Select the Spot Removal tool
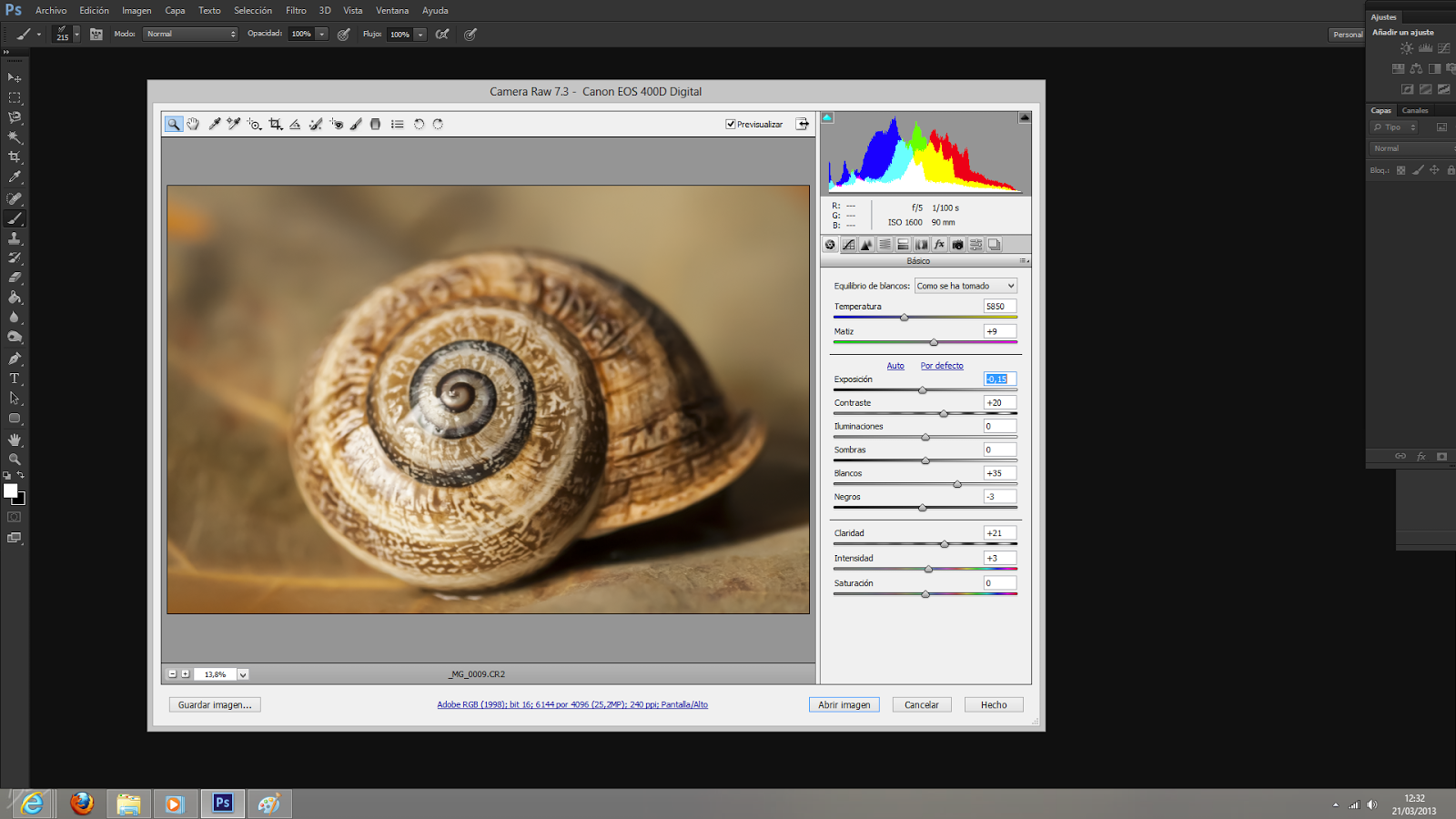 [x=316, y=124]
